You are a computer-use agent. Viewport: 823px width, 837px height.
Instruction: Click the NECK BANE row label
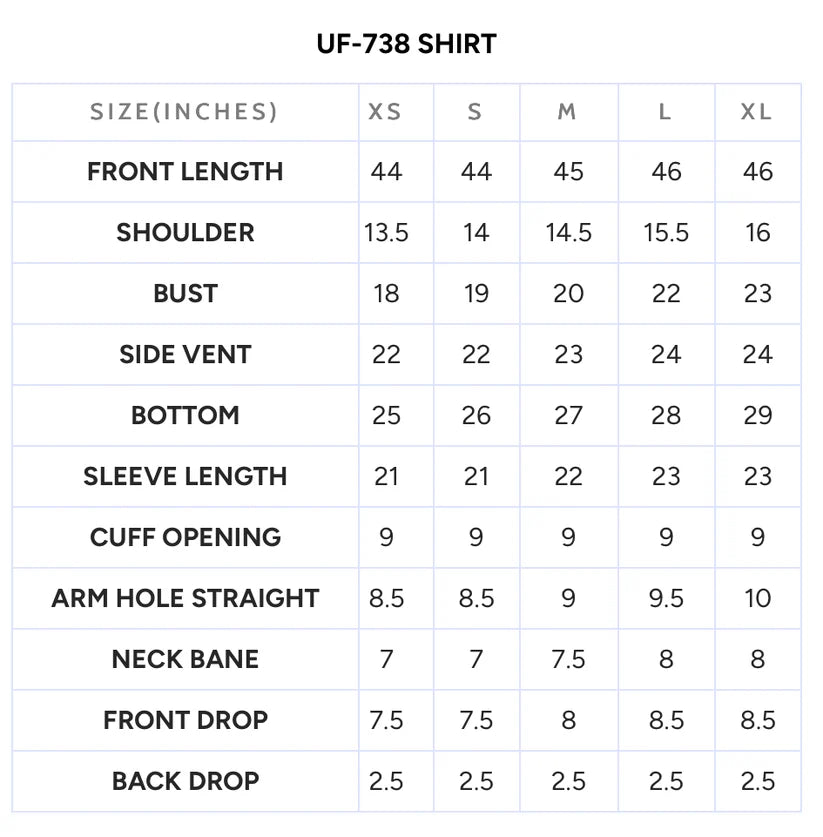tap(185, 659)
